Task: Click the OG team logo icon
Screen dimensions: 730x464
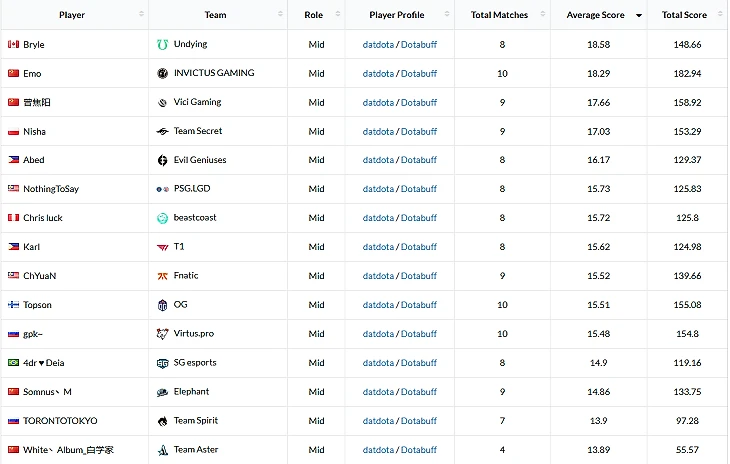Action: pyautogui.click(x=163, y=305)
